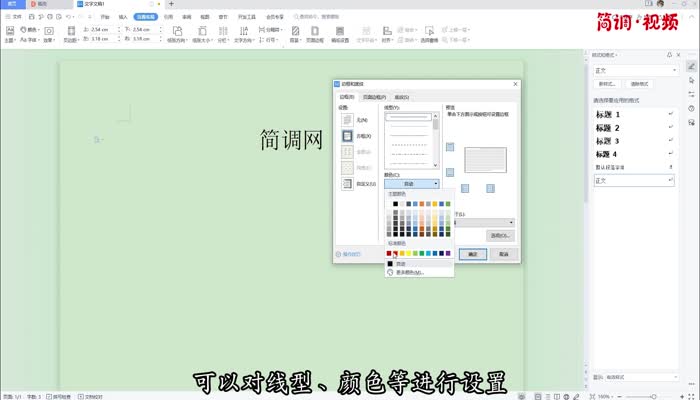Toggle the right border in preview
This screenshot has width=700, height=400.
coord(490,188)
